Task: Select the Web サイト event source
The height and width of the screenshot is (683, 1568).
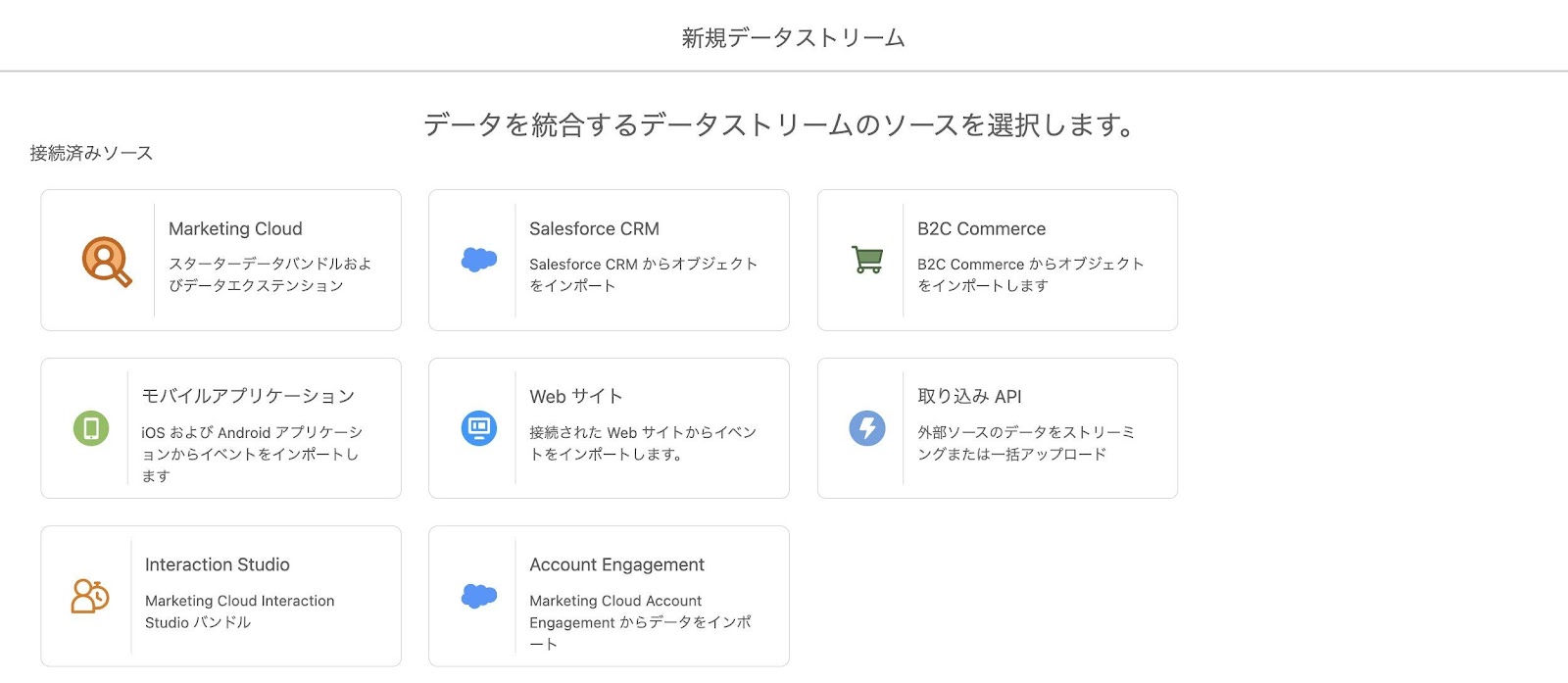Action: [608, 427]
